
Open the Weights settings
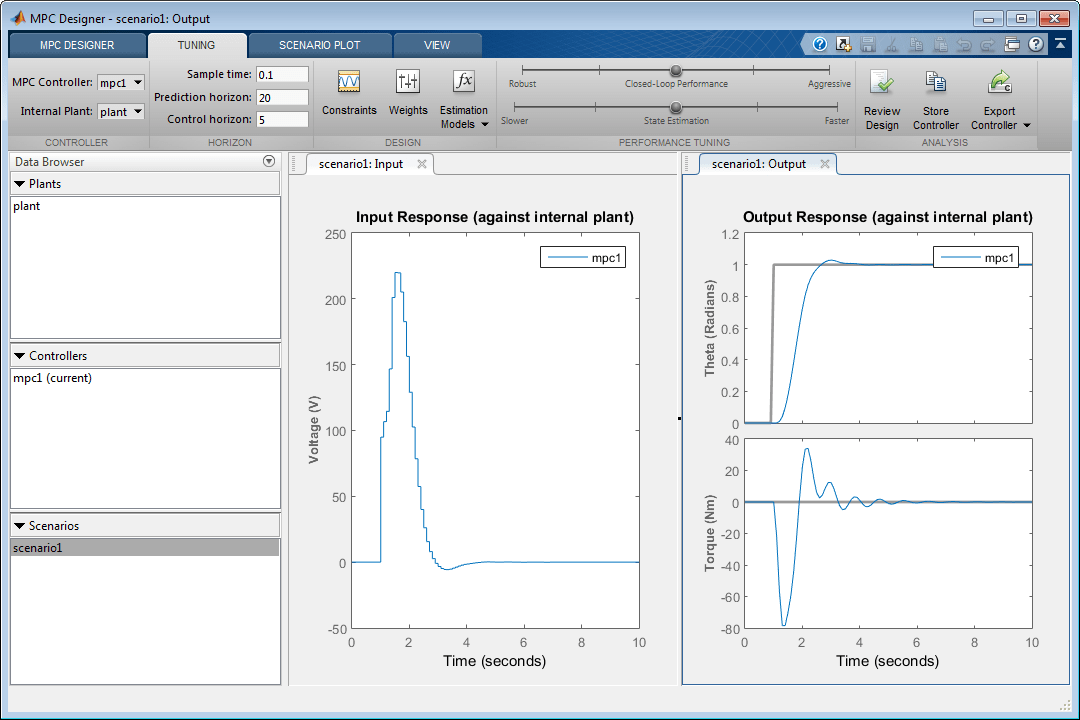[x=407, y=83]
